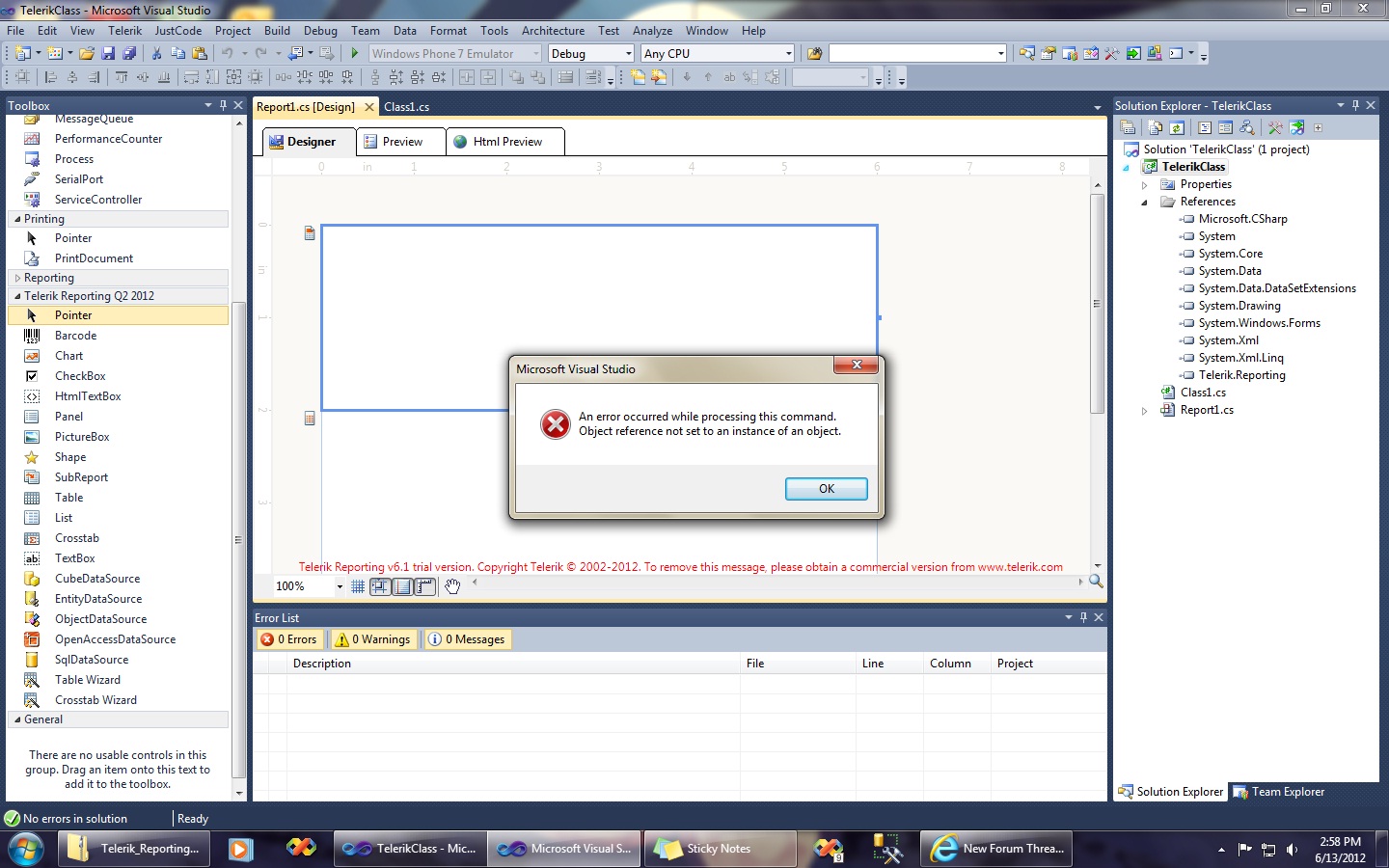This screenshot has height=868, width=1389.
Task: Select the CheckBox item in Toolbox
Action: [118, 376]
